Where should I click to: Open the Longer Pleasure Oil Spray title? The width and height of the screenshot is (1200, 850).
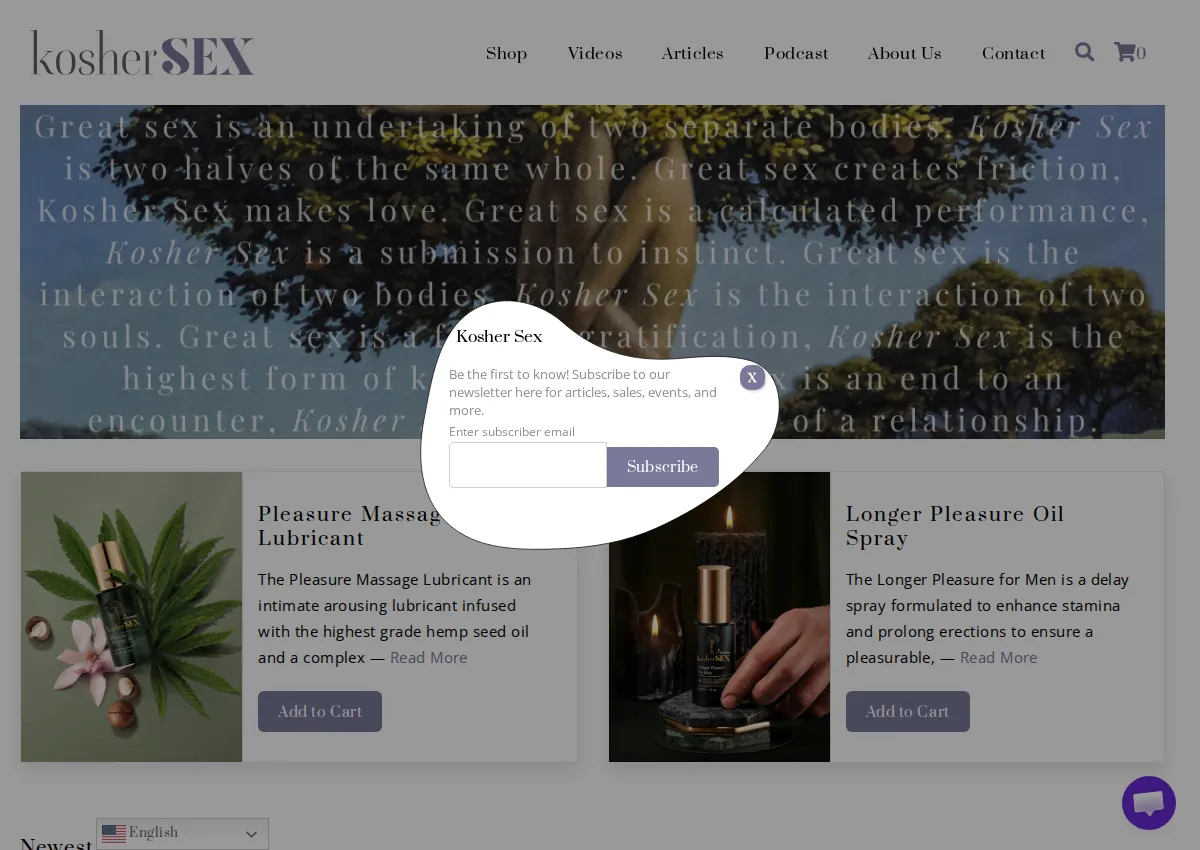click(x=955, y=526)
